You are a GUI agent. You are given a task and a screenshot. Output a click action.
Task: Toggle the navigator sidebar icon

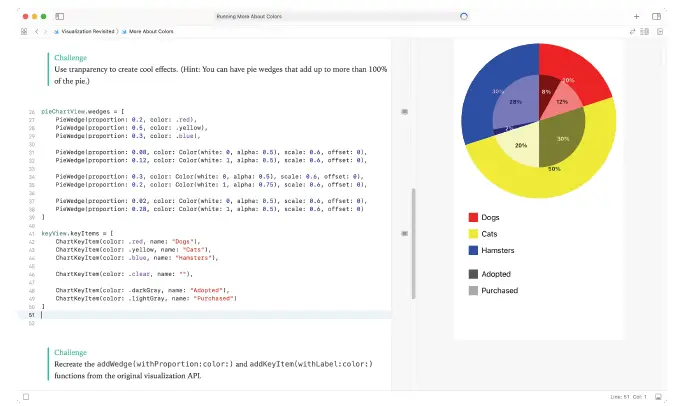[59, 16]
